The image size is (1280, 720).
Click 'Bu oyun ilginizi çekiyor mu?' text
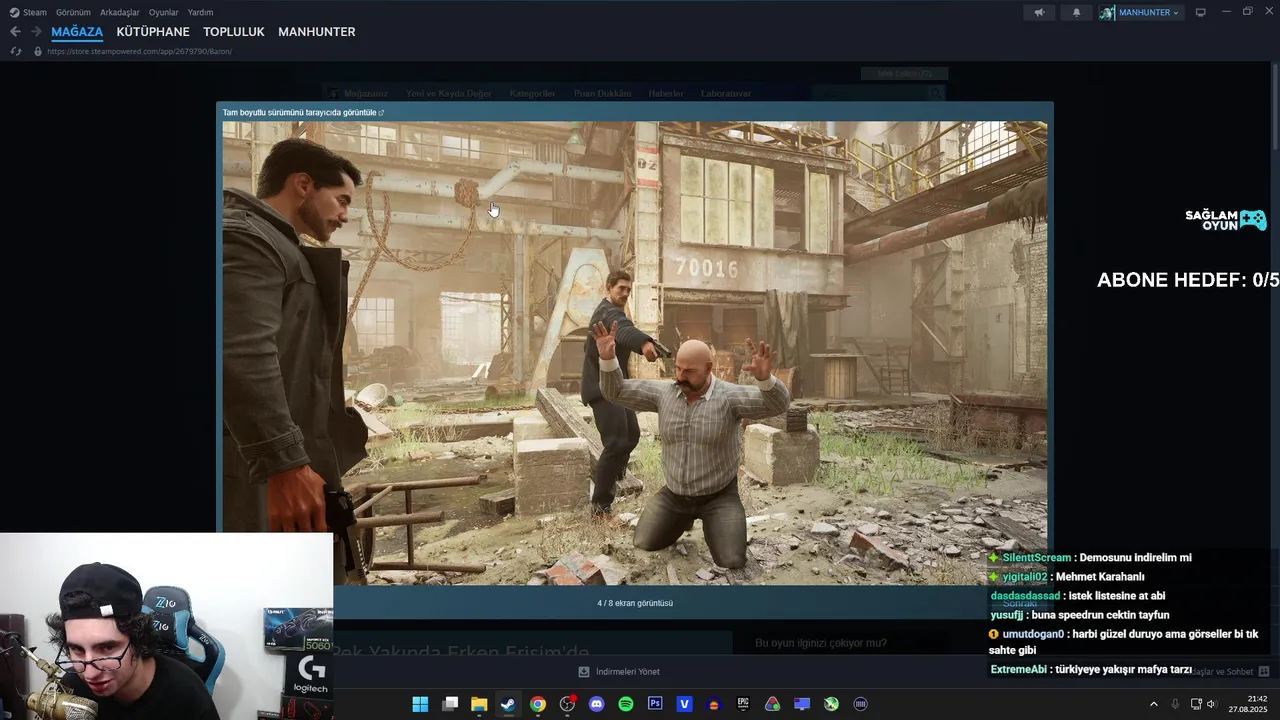click(x=820, y=643)
